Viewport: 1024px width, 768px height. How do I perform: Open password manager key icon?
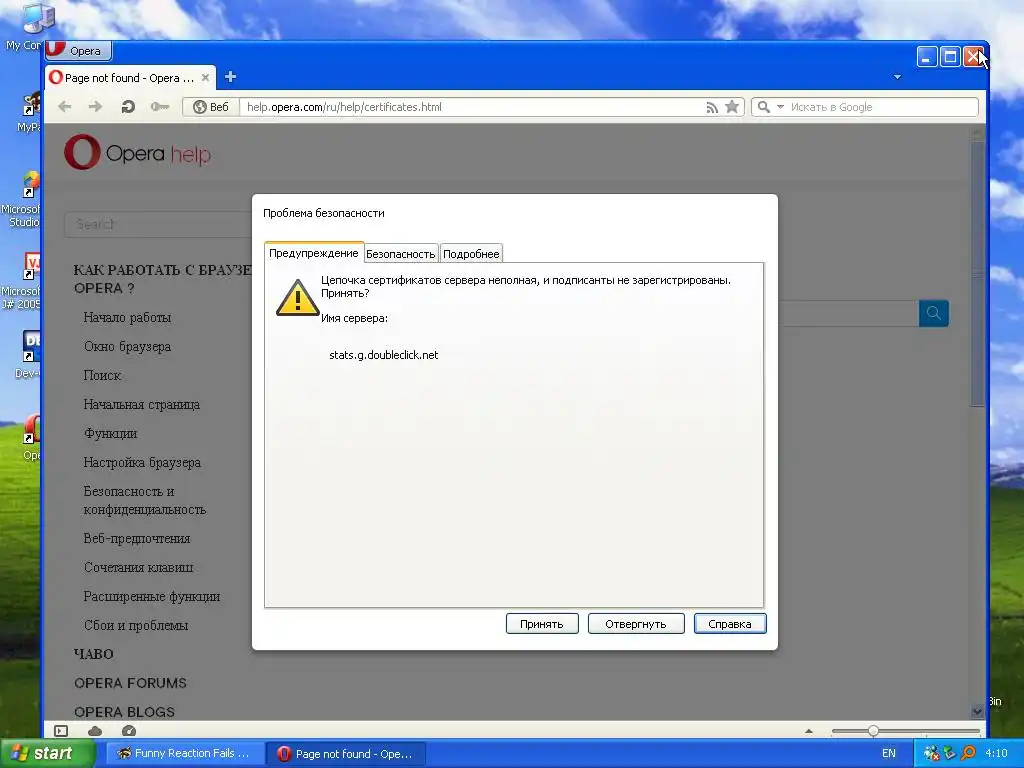(x=160, y=106)
